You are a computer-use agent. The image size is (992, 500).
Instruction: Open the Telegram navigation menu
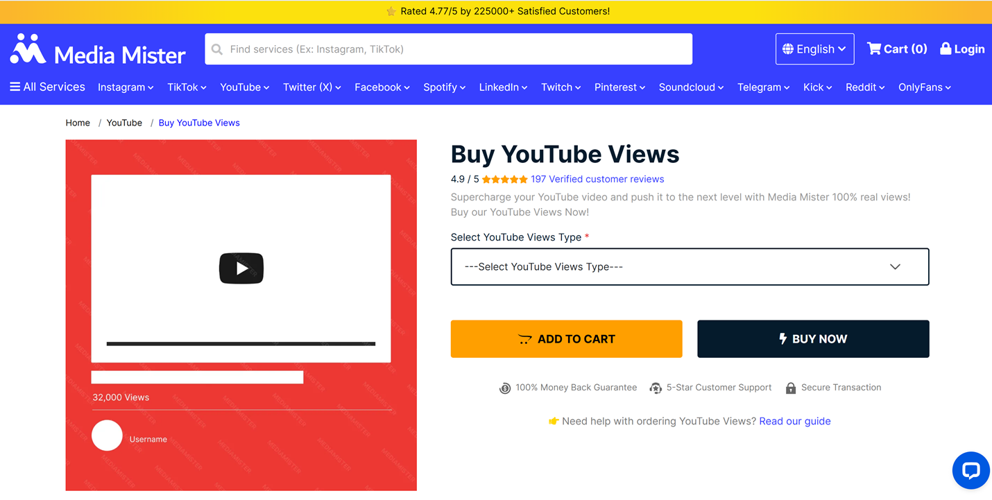point(763,88)
